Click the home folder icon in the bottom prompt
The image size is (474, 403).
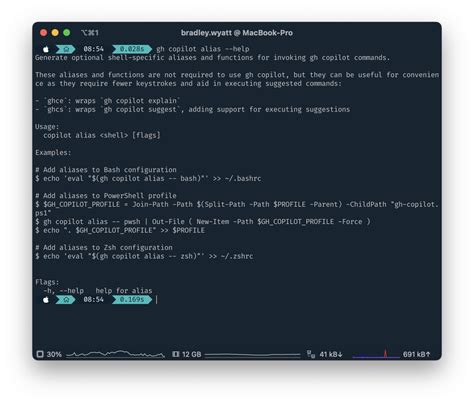coord(66,300)
